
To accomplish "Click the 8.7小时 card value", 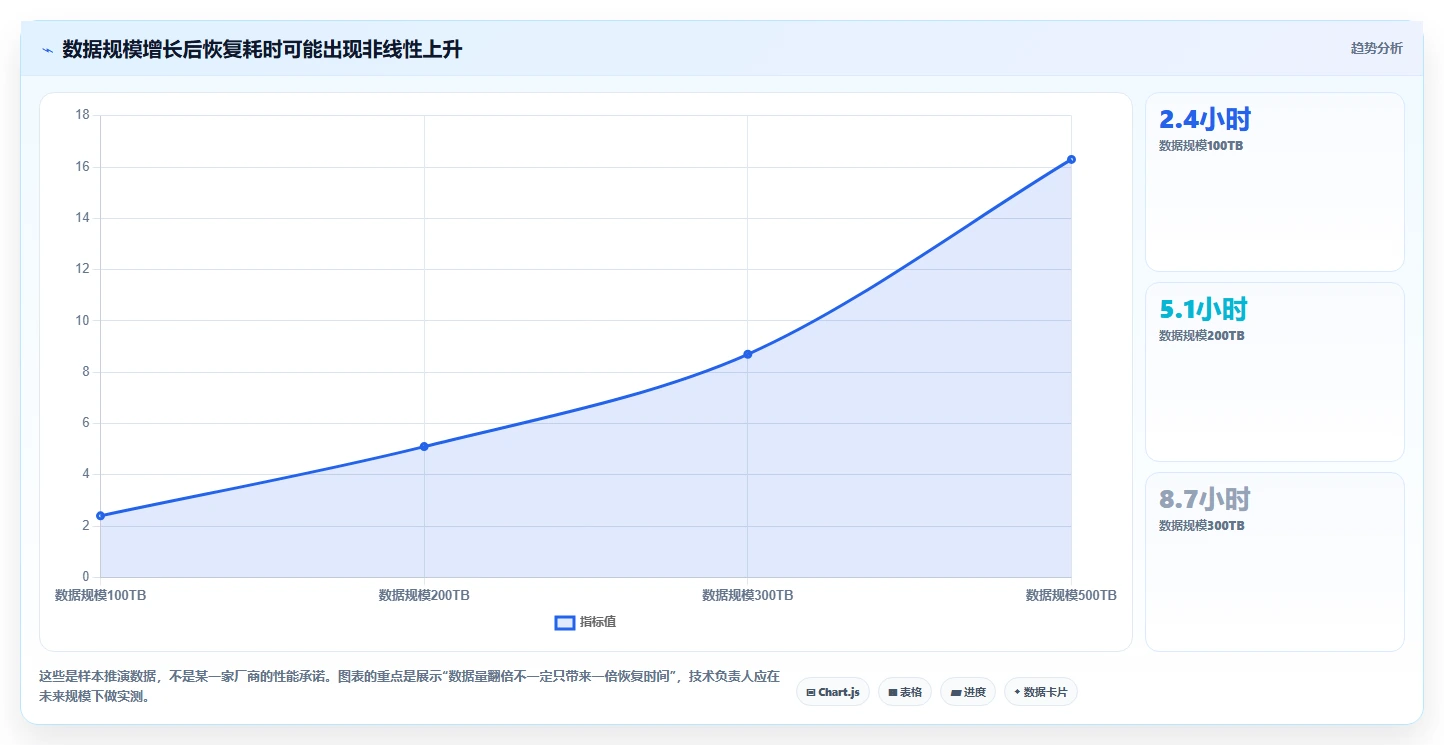I will pos(1205,499).
